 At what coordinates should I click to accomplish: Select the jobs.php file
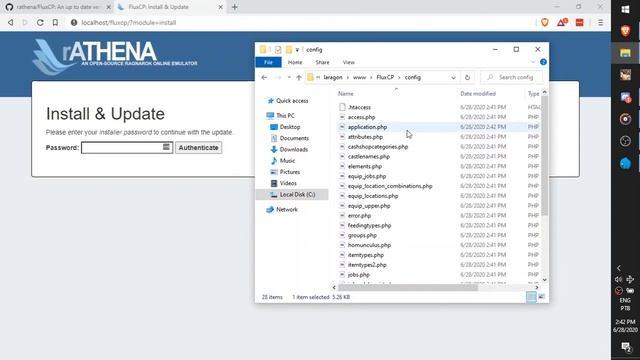point(358,275)
